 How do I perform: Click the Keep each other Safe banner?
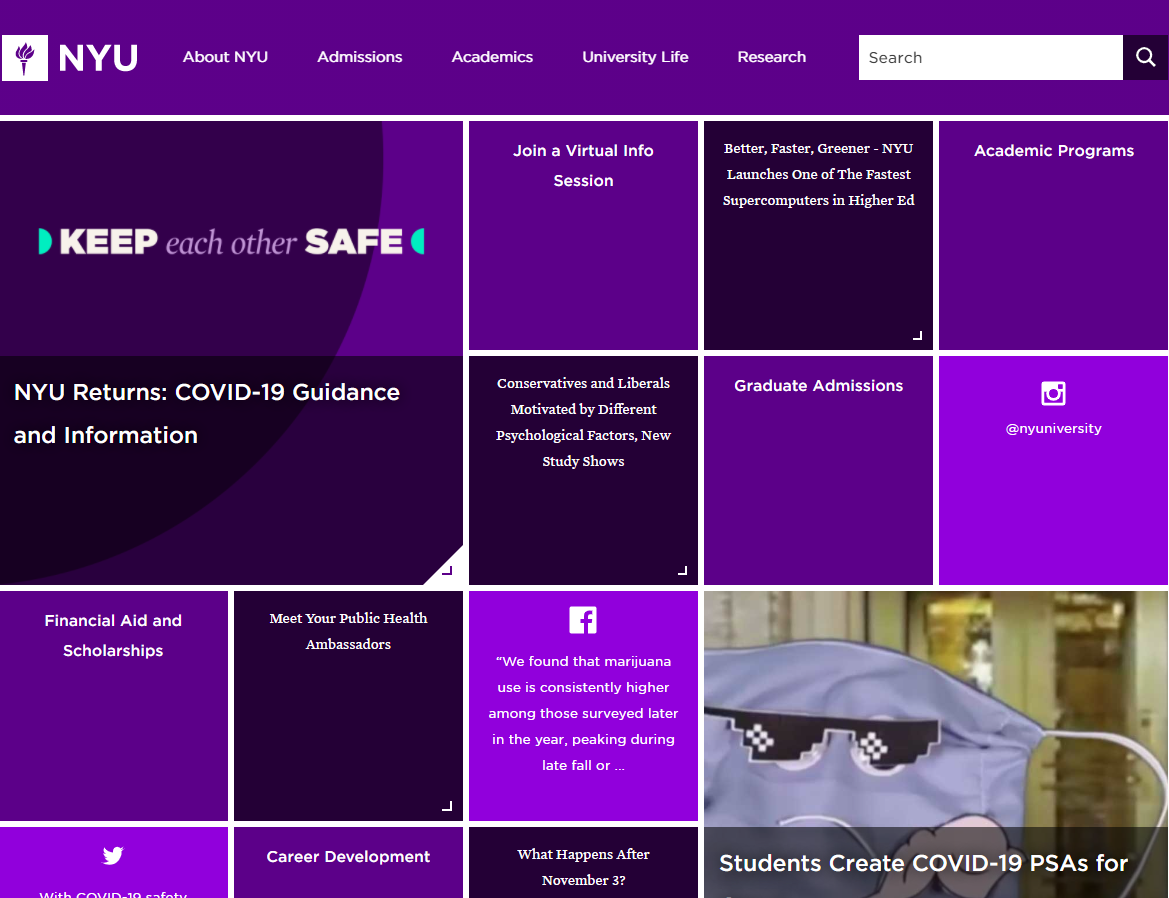[231, 241]
